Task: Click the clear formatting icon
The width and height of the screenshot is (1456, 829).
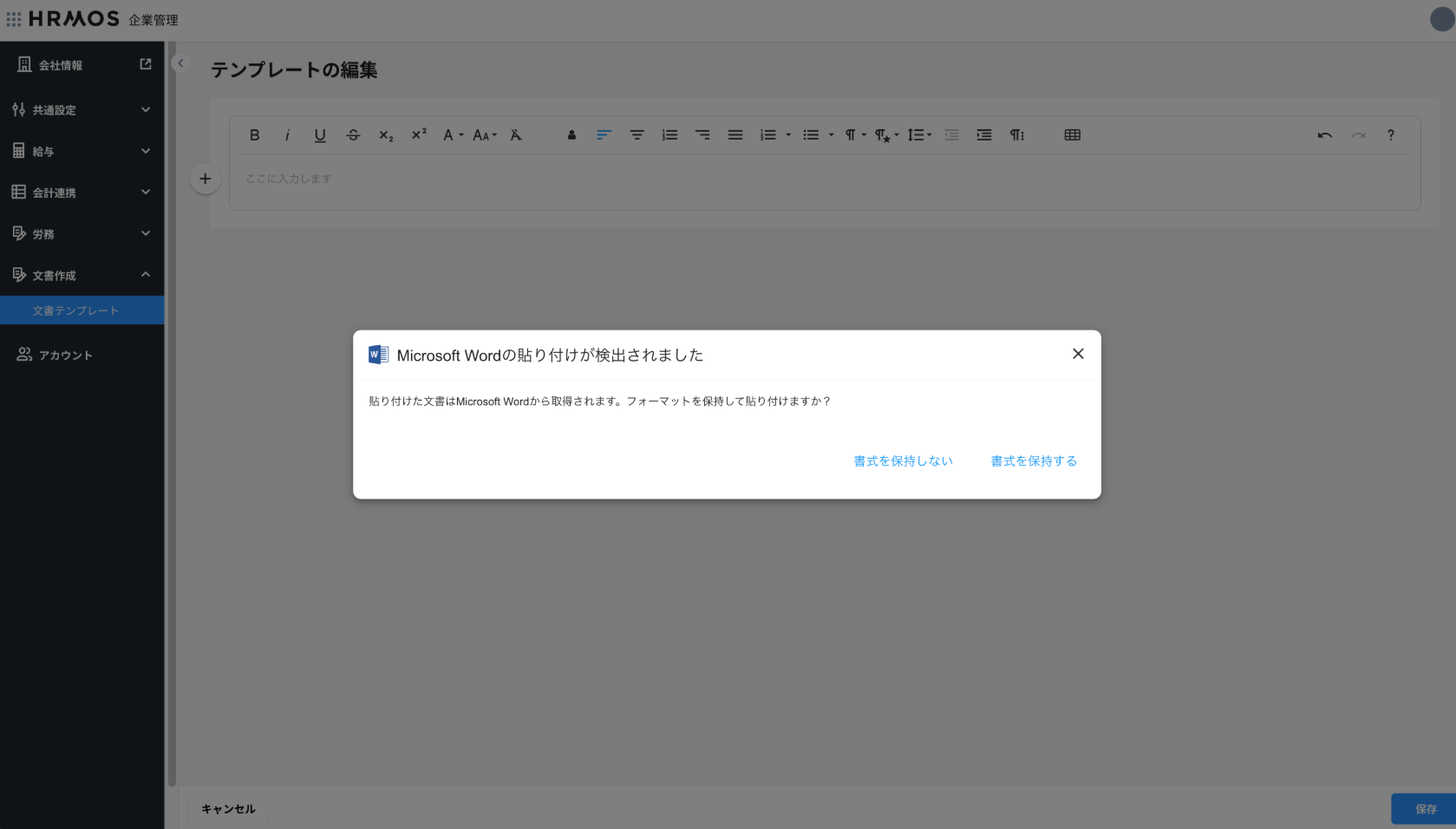Action: click(x=516, y=135)
